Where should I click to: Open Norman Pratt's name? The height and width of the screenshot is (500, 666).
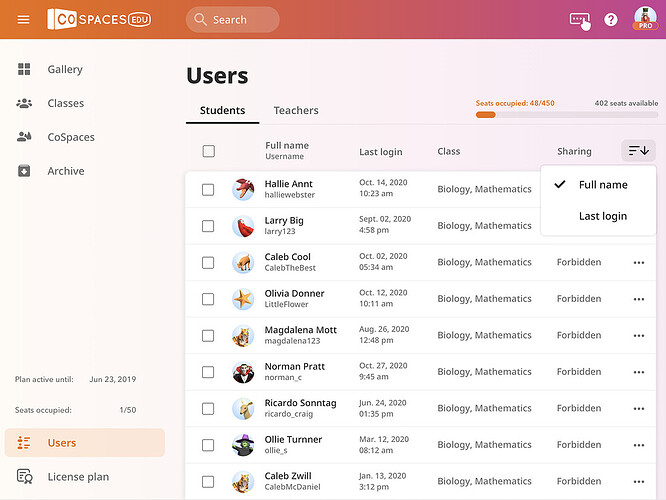click(294, 366)
